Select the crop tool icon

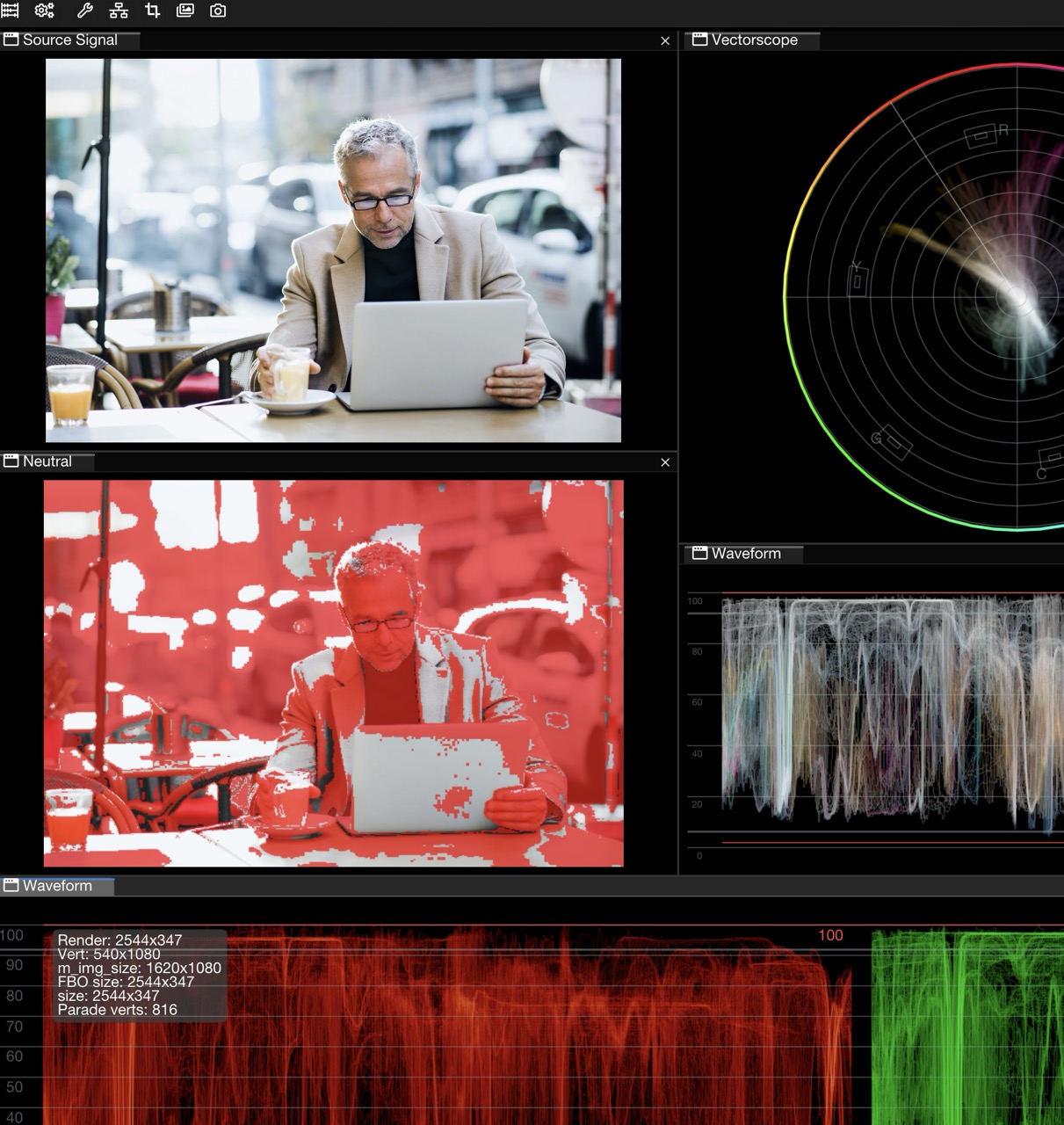click(152, 11)
